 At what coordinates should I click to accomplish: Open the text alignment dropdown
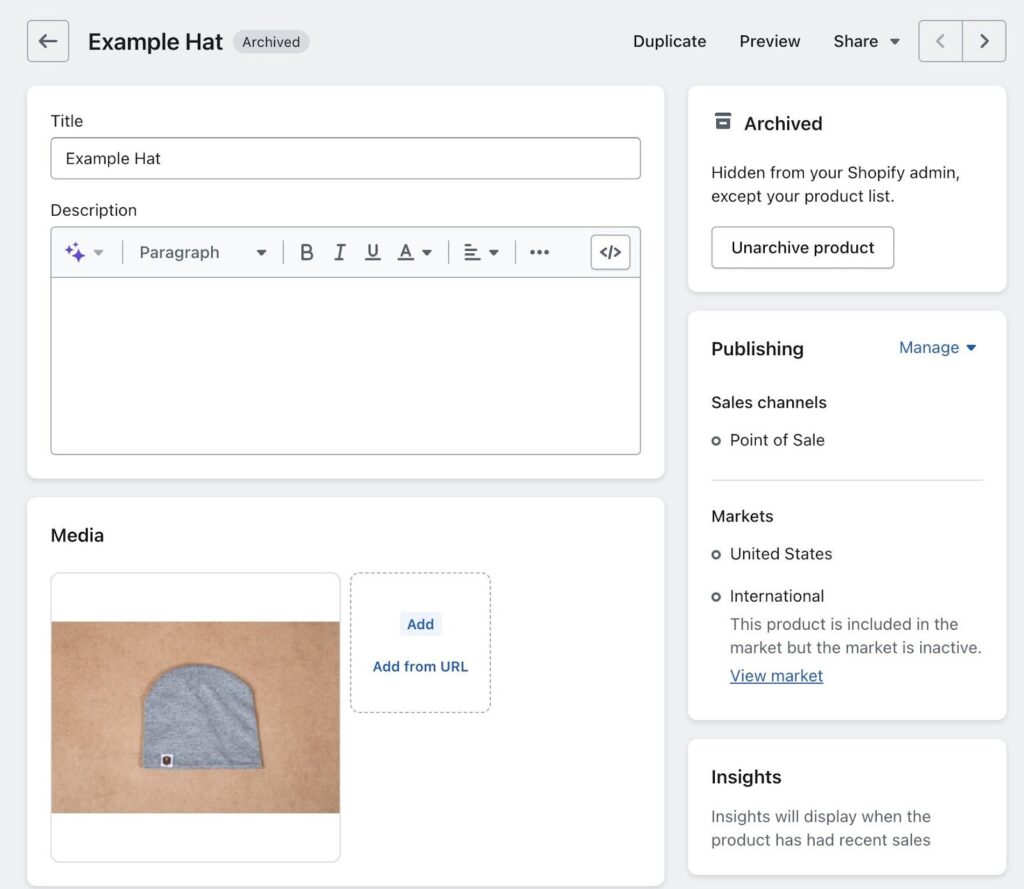pos(481,252)
